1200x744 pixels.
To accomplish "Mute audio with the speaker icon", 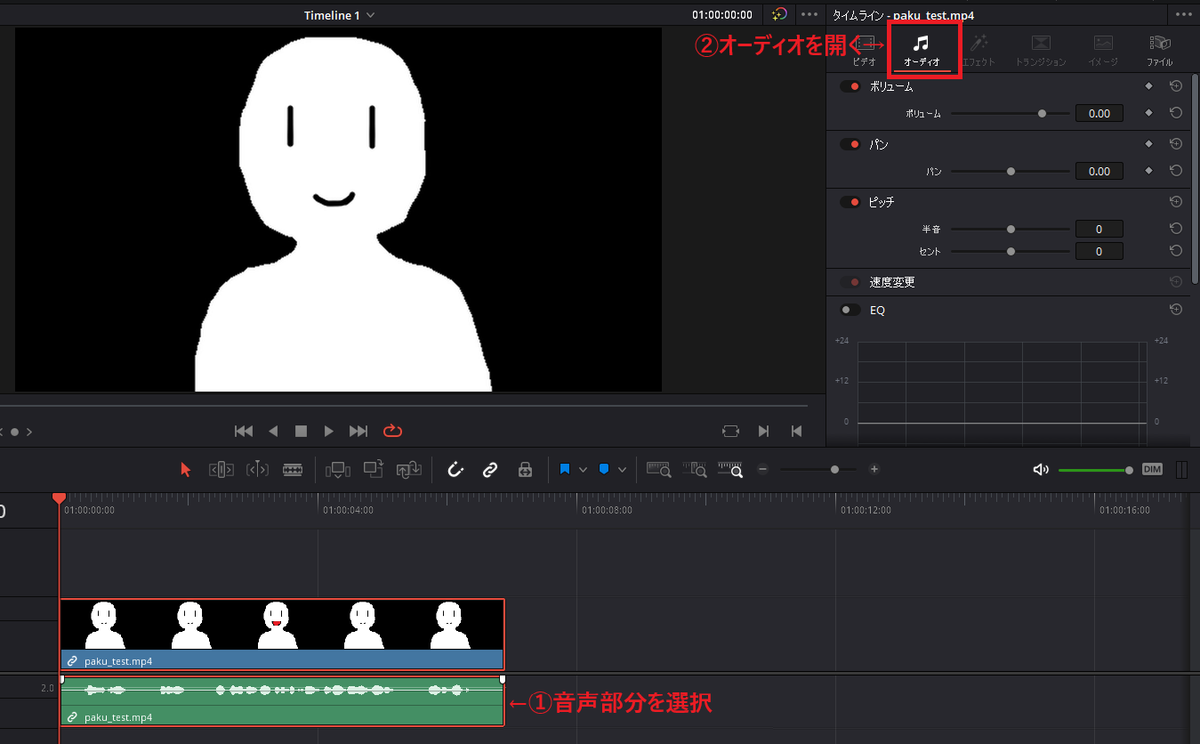I will (x=1041, y=469).
